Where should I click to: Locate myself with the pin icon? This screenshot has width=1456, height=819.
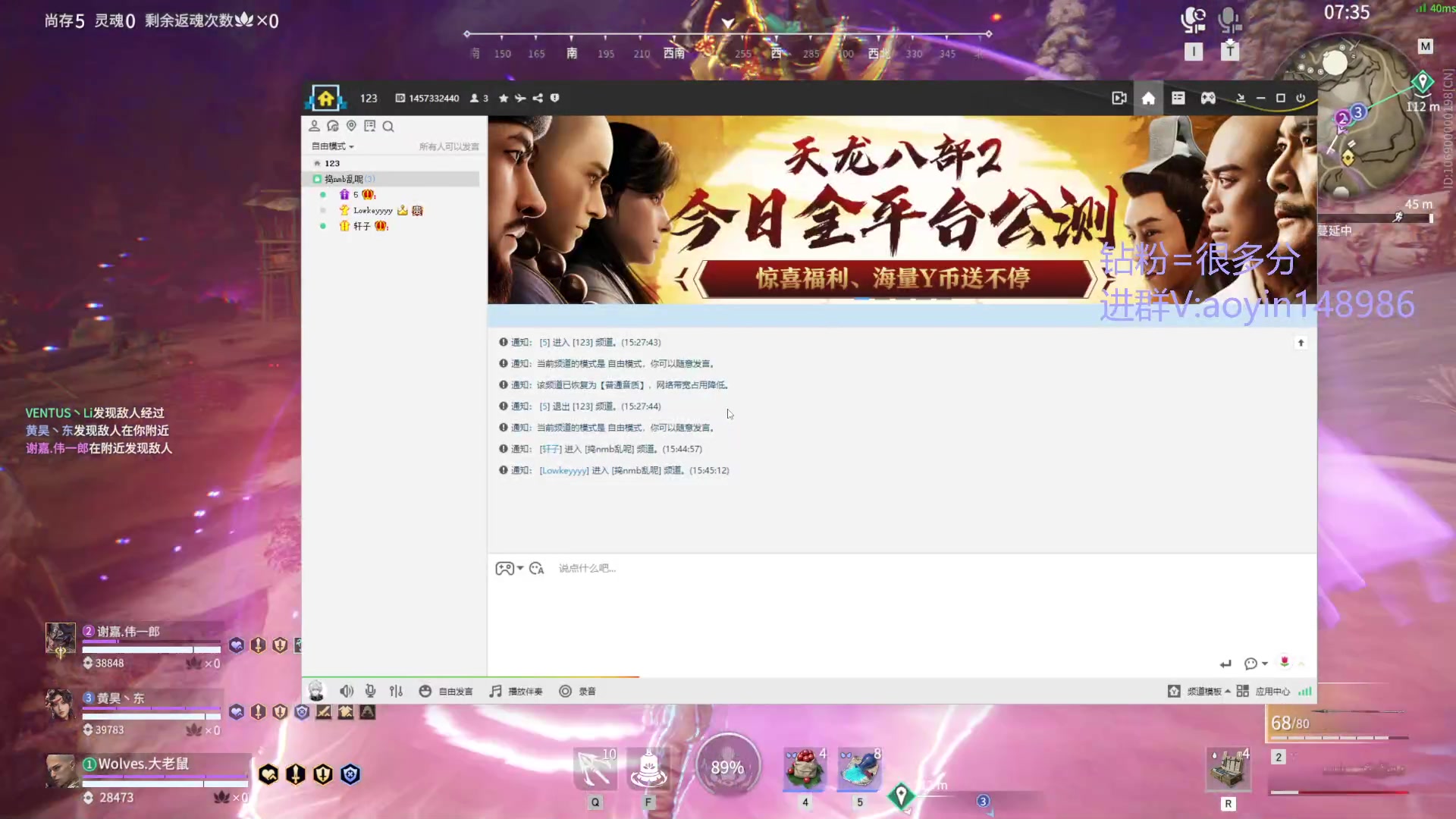(351, 126)
